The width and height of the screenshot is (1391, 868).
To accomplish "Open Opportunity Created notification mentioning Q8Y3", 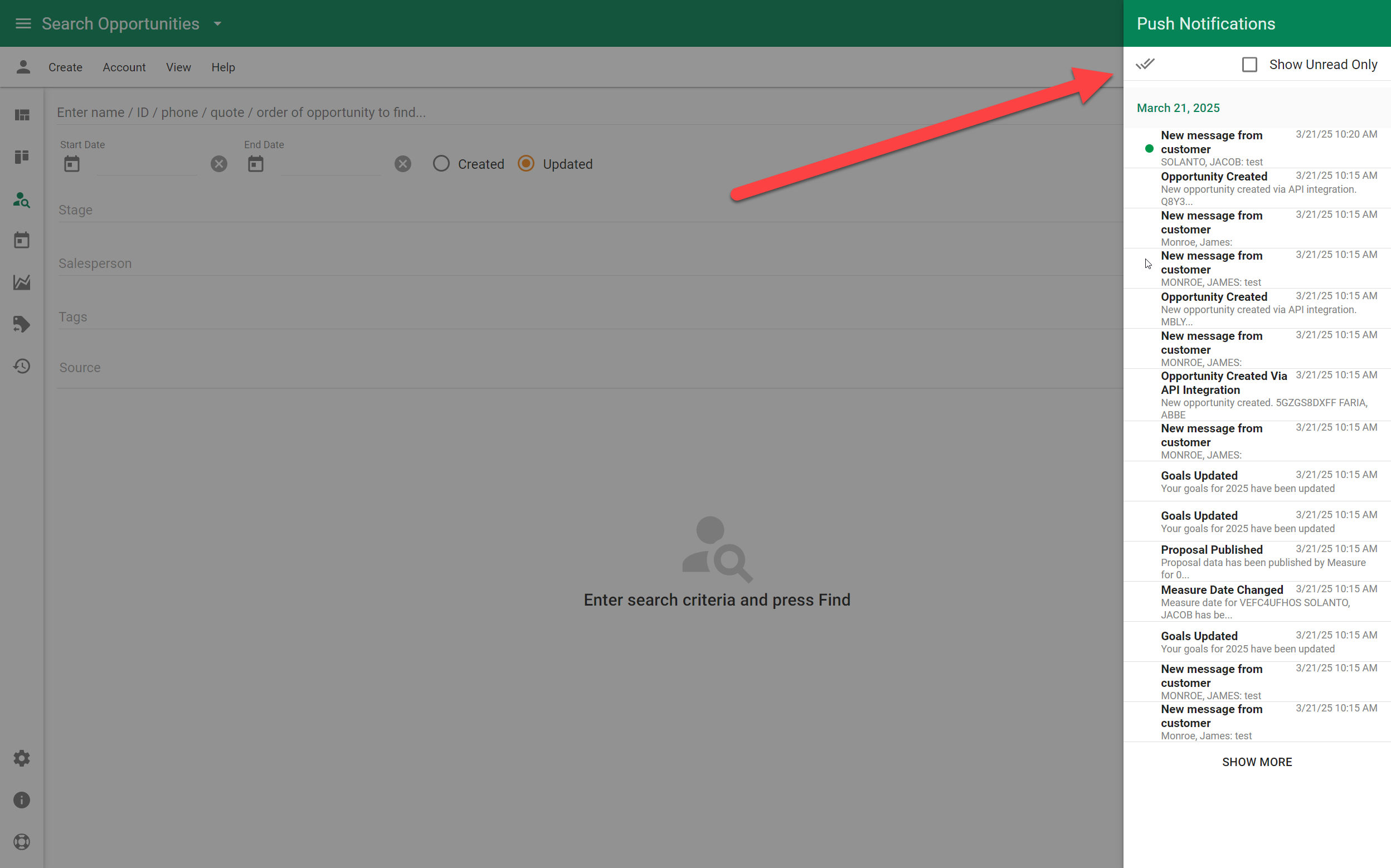I will 1257,188.
